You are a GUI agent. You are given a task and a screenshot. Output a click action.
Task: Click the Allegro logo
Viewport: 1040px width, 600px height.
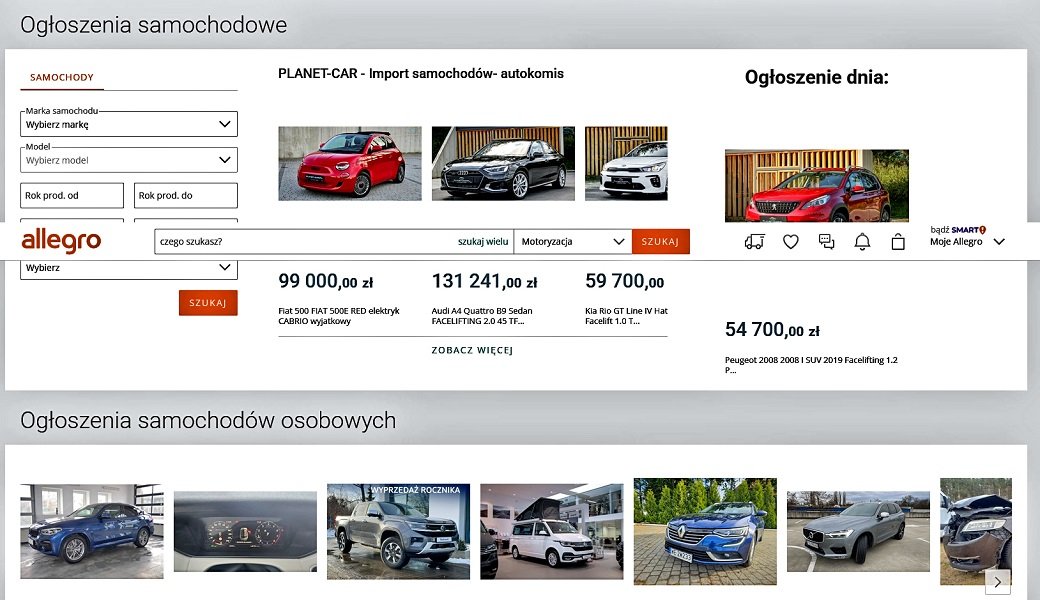61,241
